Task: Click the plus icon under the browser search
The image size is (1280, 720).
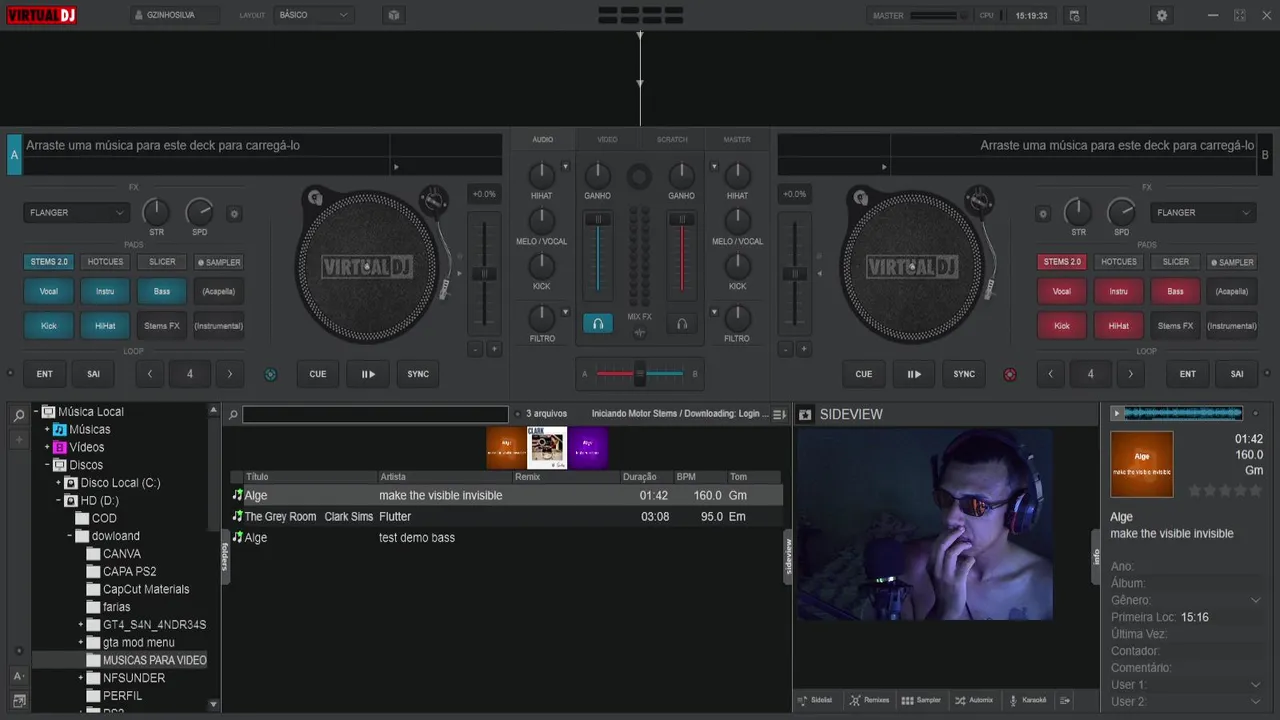Action: (19, 439)
